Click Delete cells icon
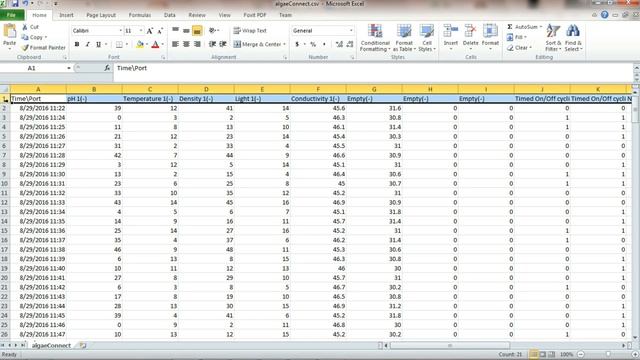This screenshot has height=360, width=640. tap(470, 32)
